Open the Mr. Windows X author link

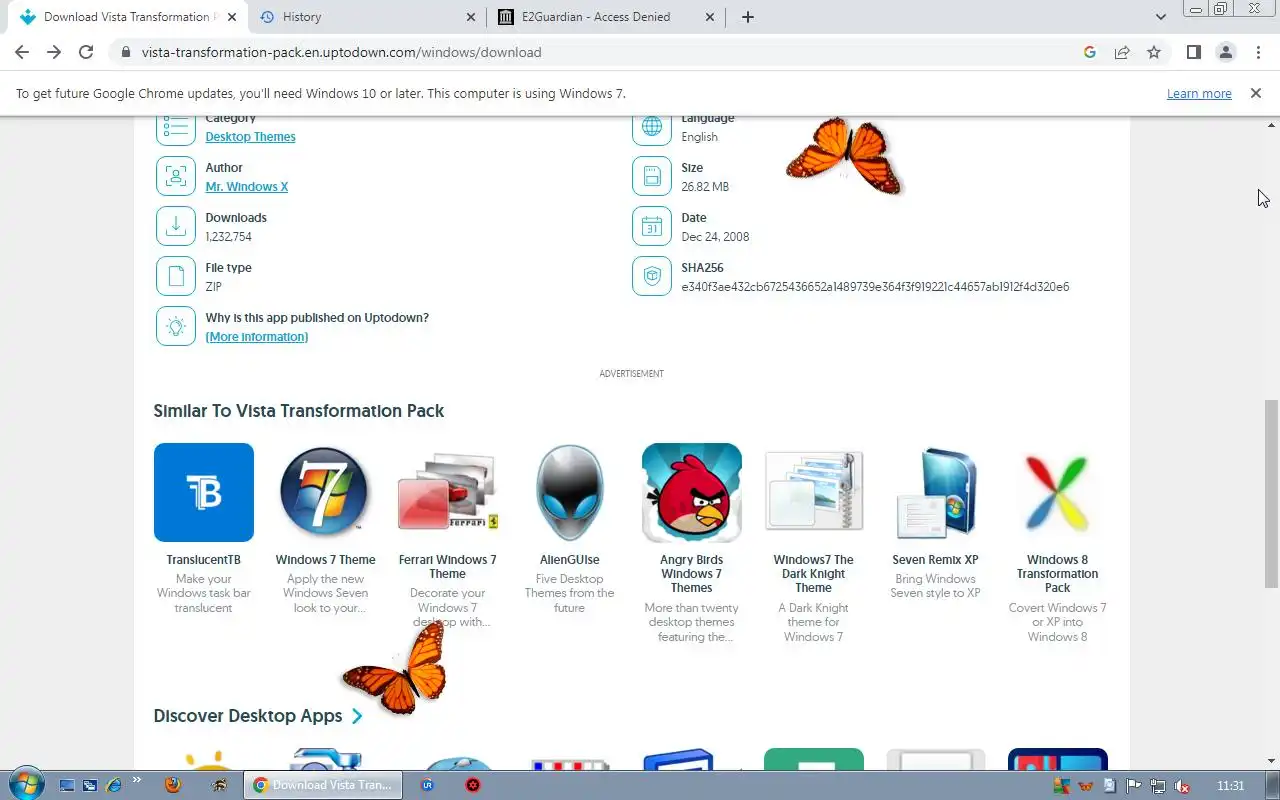246,187
